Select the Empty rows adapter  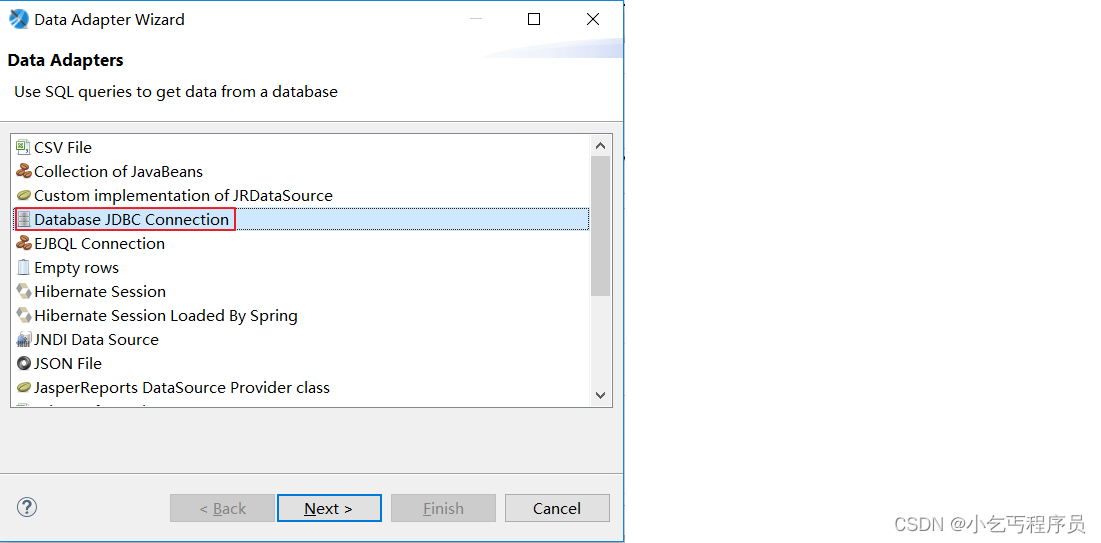pos(301,268)
